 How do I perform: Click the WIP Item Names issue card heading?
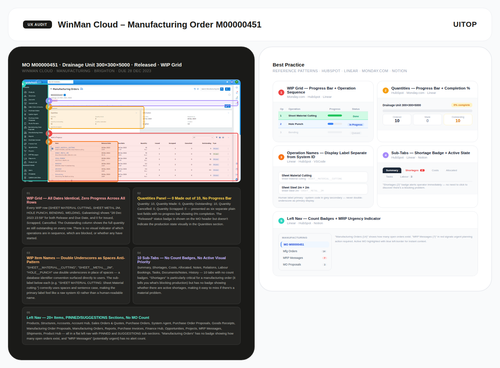(76, 260)
